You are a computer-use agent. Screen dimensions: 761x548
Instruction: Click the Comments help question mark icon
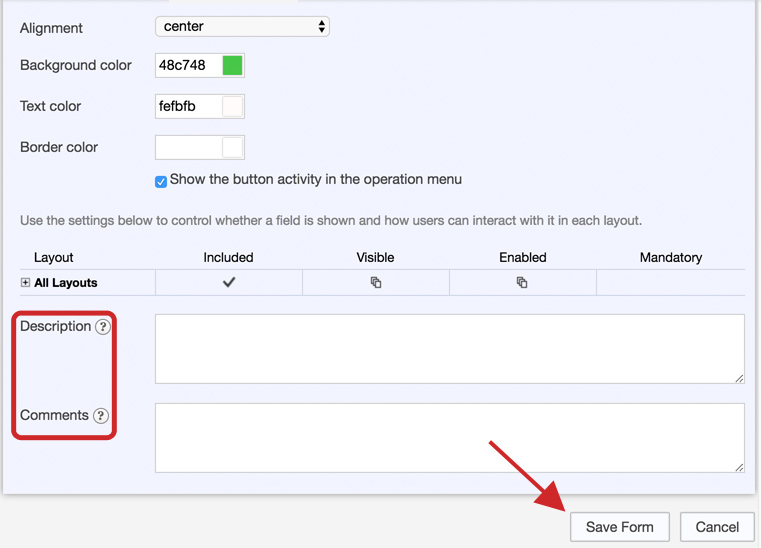click(x=101, y=416)
